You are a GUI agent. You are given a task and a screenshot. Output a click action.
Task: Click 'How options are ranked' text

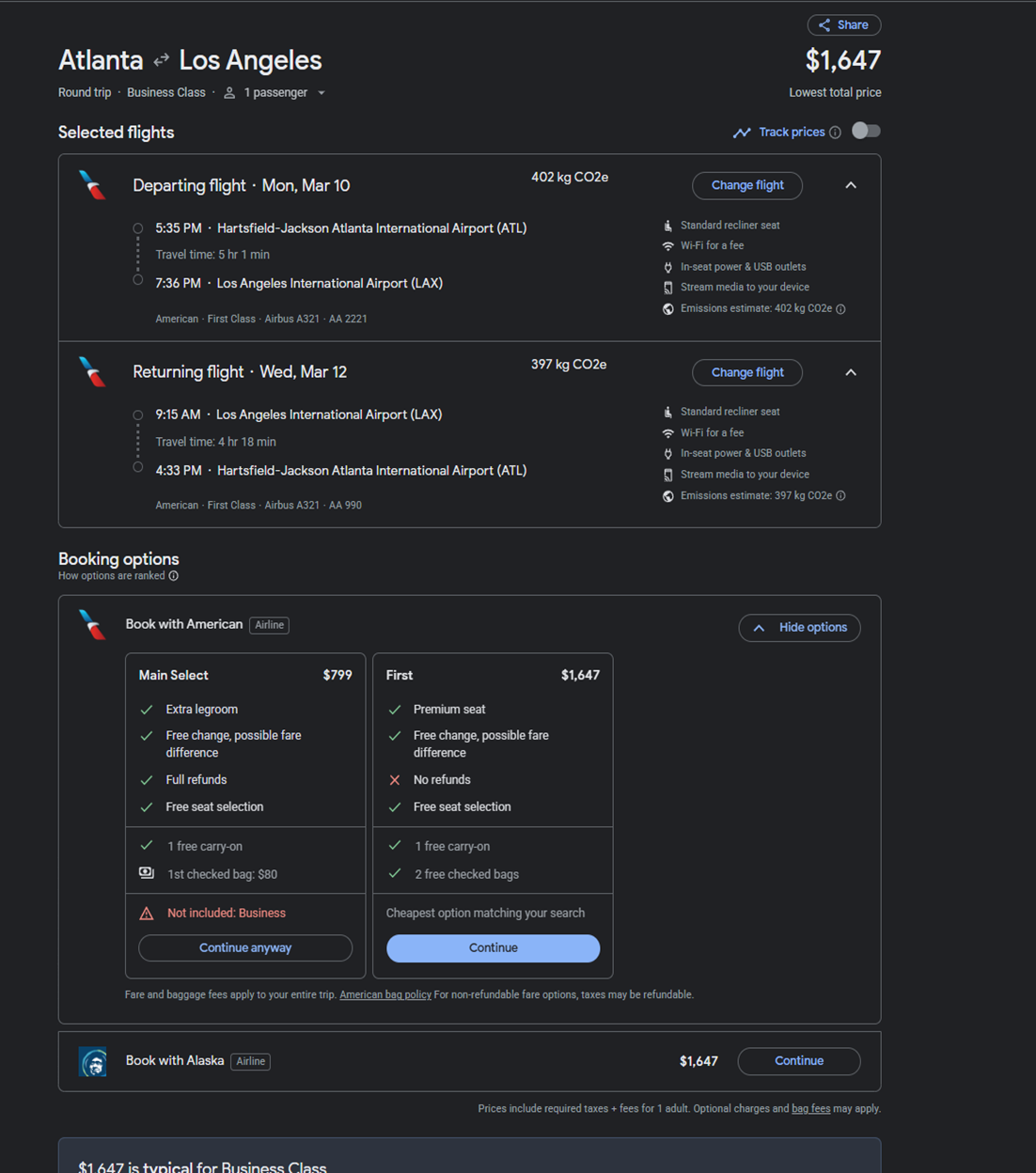tap(111, 576)
